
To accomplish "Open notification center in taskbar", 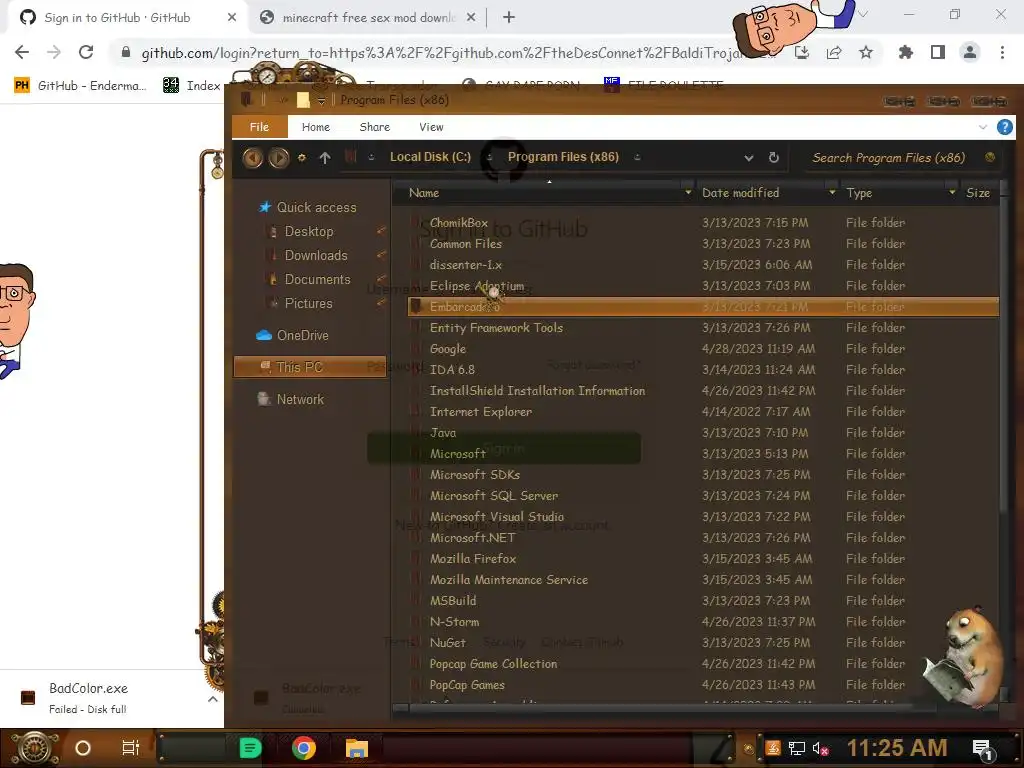I will (x=982, y=749).
